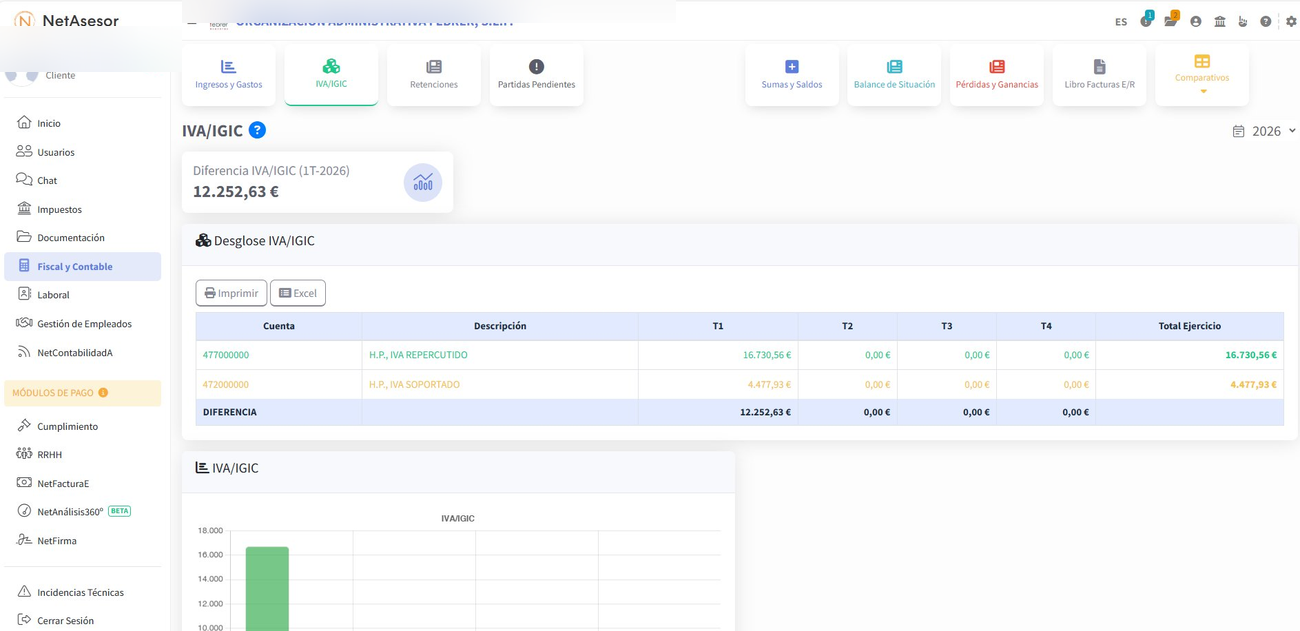
Task: Open the settings gear icon
Action: point(1291,21)
